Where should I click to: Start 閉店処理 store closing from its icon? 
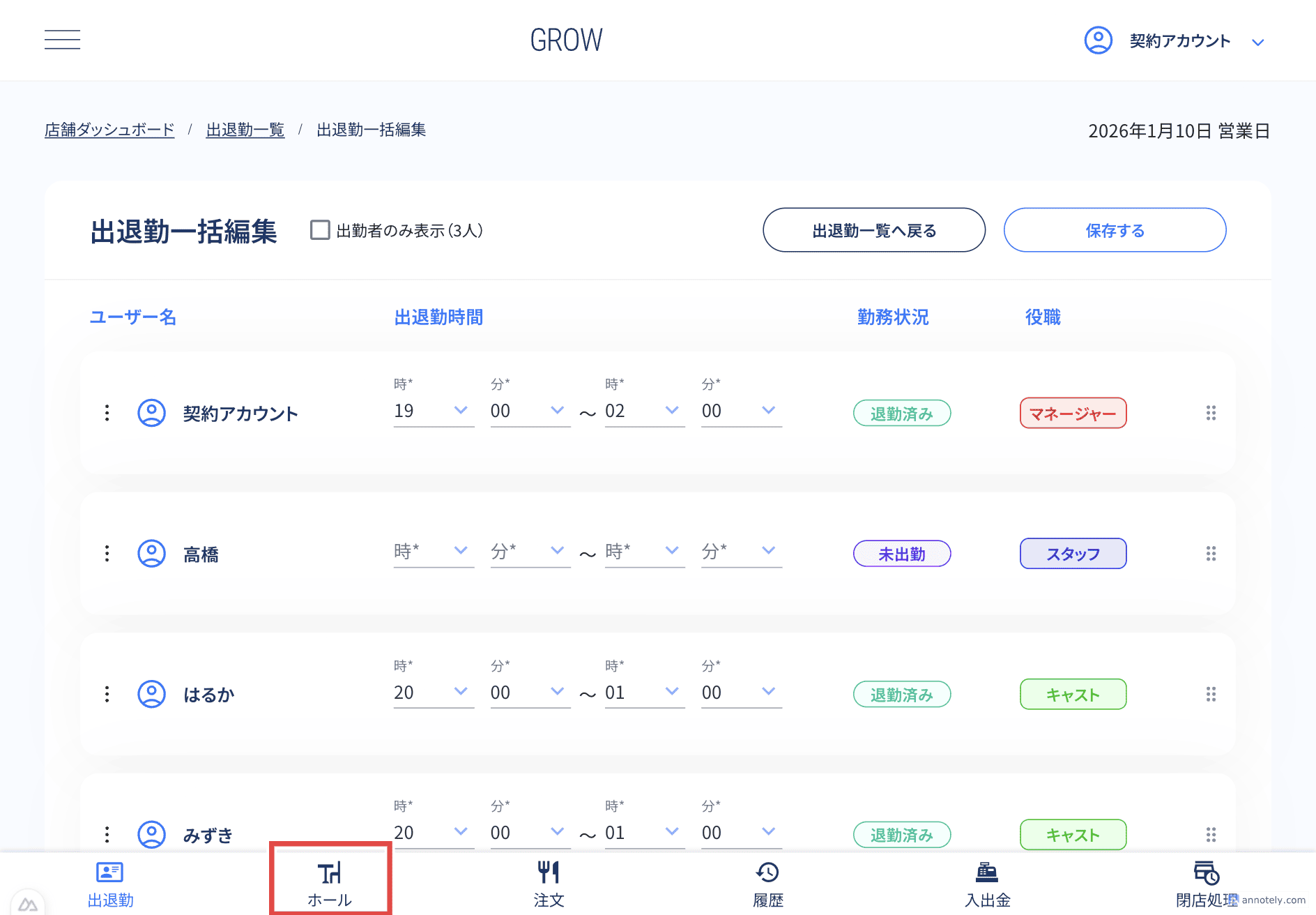click(x=1206, y=873)
